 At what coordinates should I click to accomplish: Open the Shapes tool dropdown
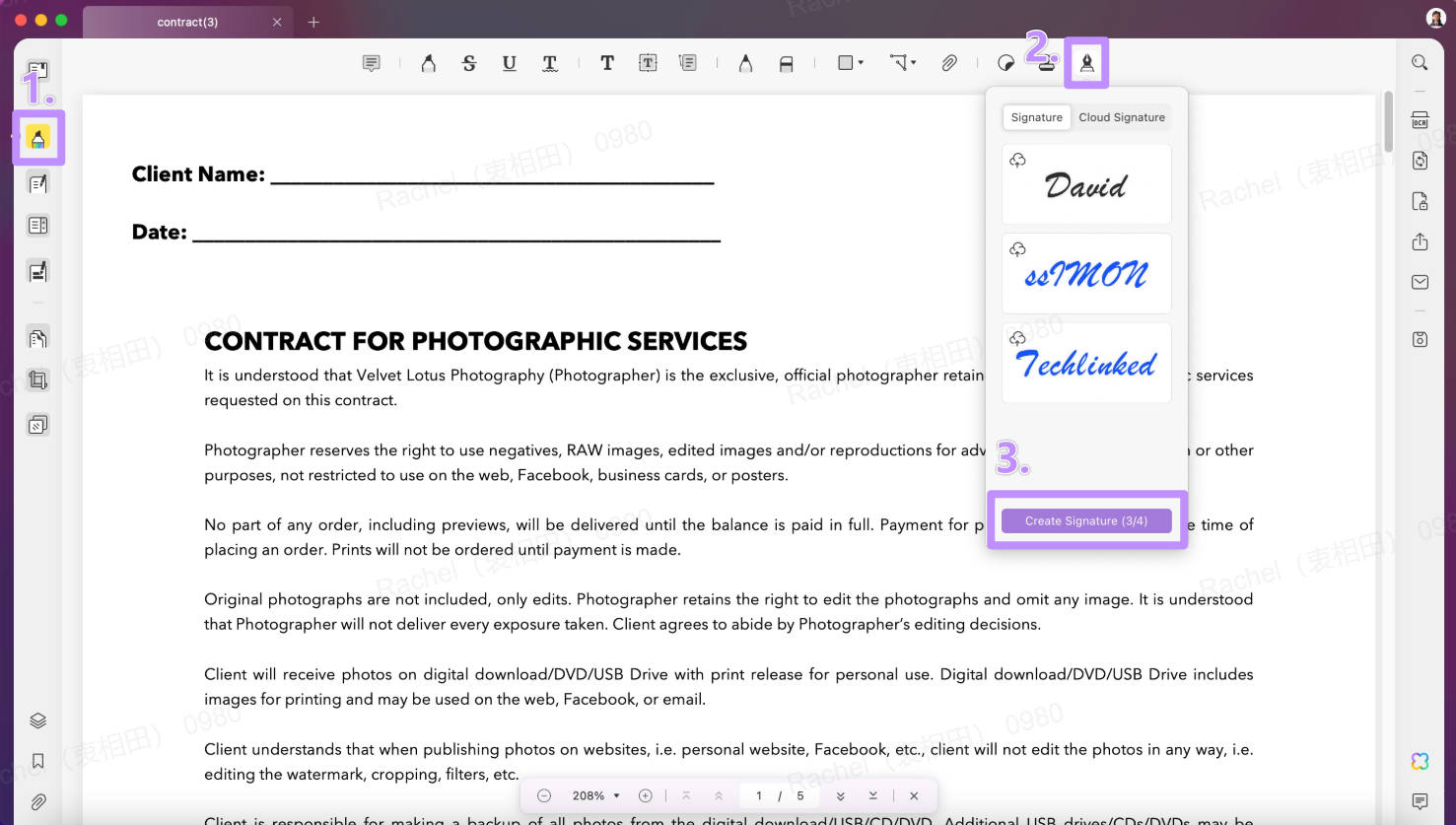pyautogui.click(x=849, y=62)
